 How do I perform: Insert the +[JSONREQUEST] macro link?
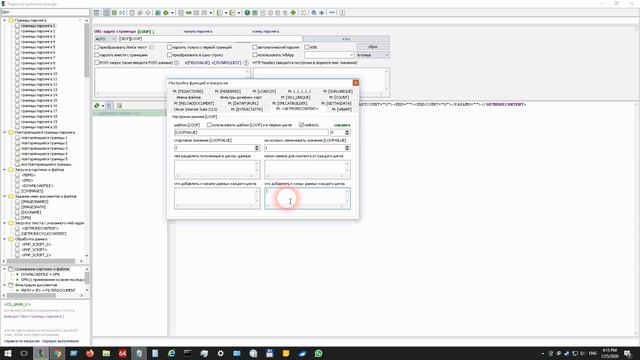(x=227, y=63)
